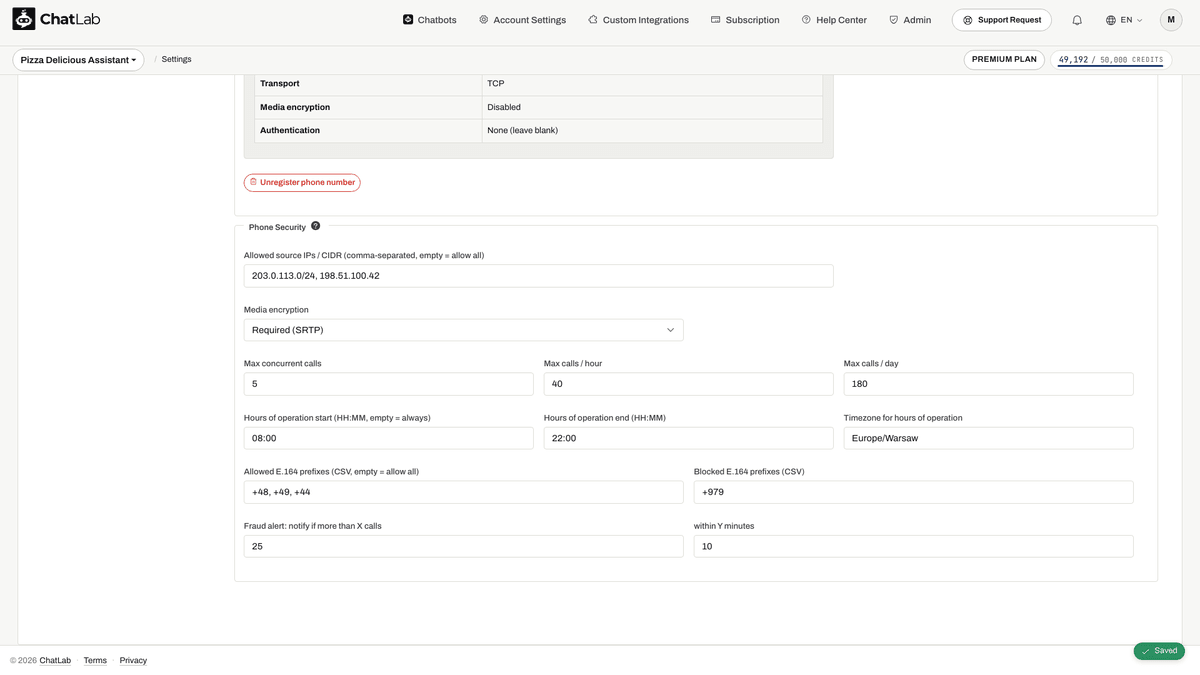Image resolution: width=1200 pixels, height=675 pixels.
Task: Click the Max calls per hour field
Action: (689, 384)
